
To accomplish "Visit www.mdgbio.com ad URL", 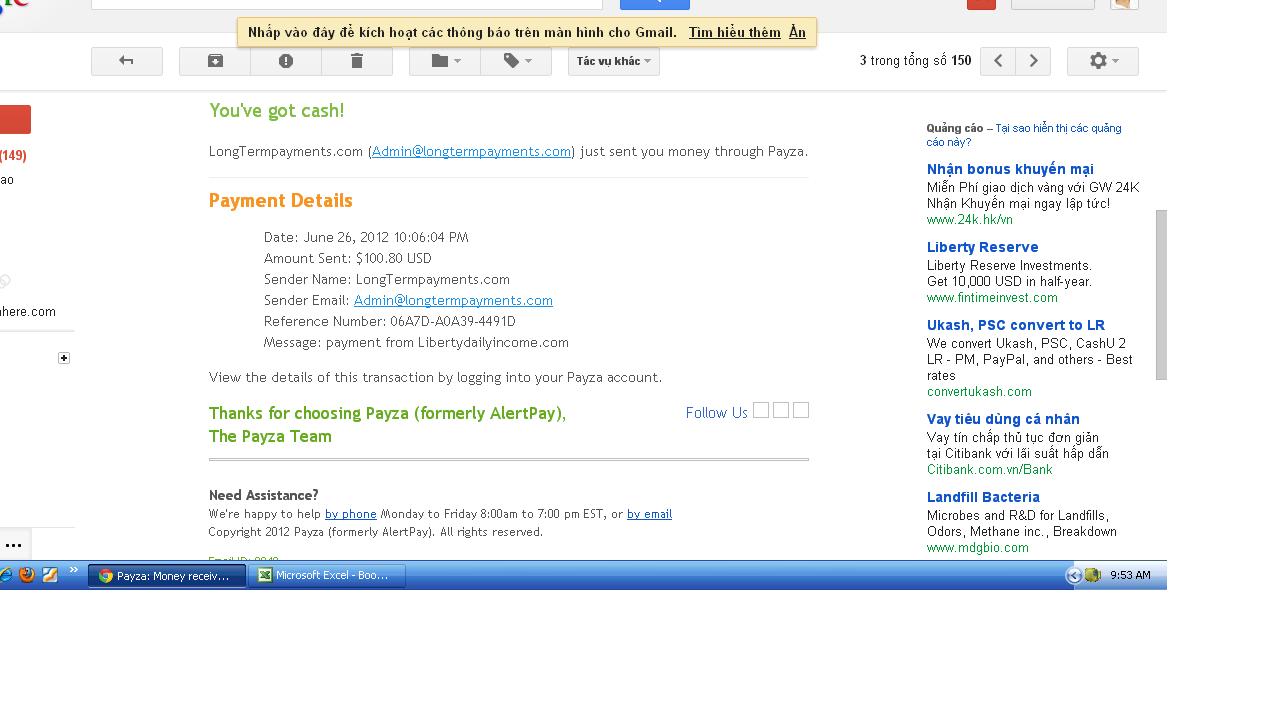I will [978, 547].
